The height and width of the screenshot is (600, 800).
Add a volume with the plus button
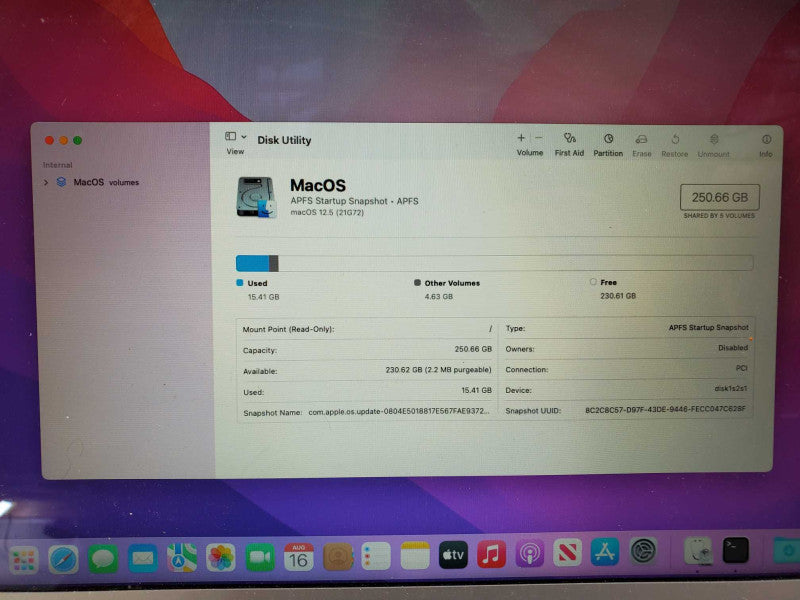coord(521,138)
